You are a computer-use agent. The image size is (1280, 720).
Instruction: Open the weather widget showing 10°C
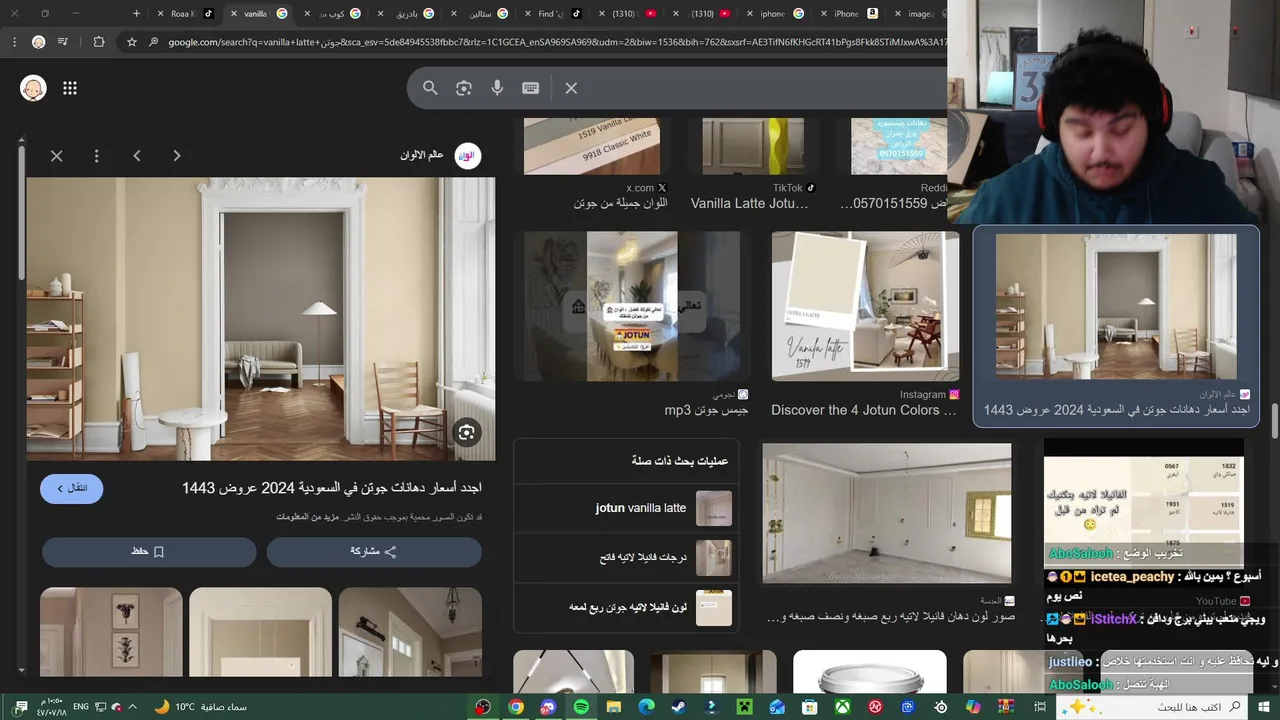[203, 707]
